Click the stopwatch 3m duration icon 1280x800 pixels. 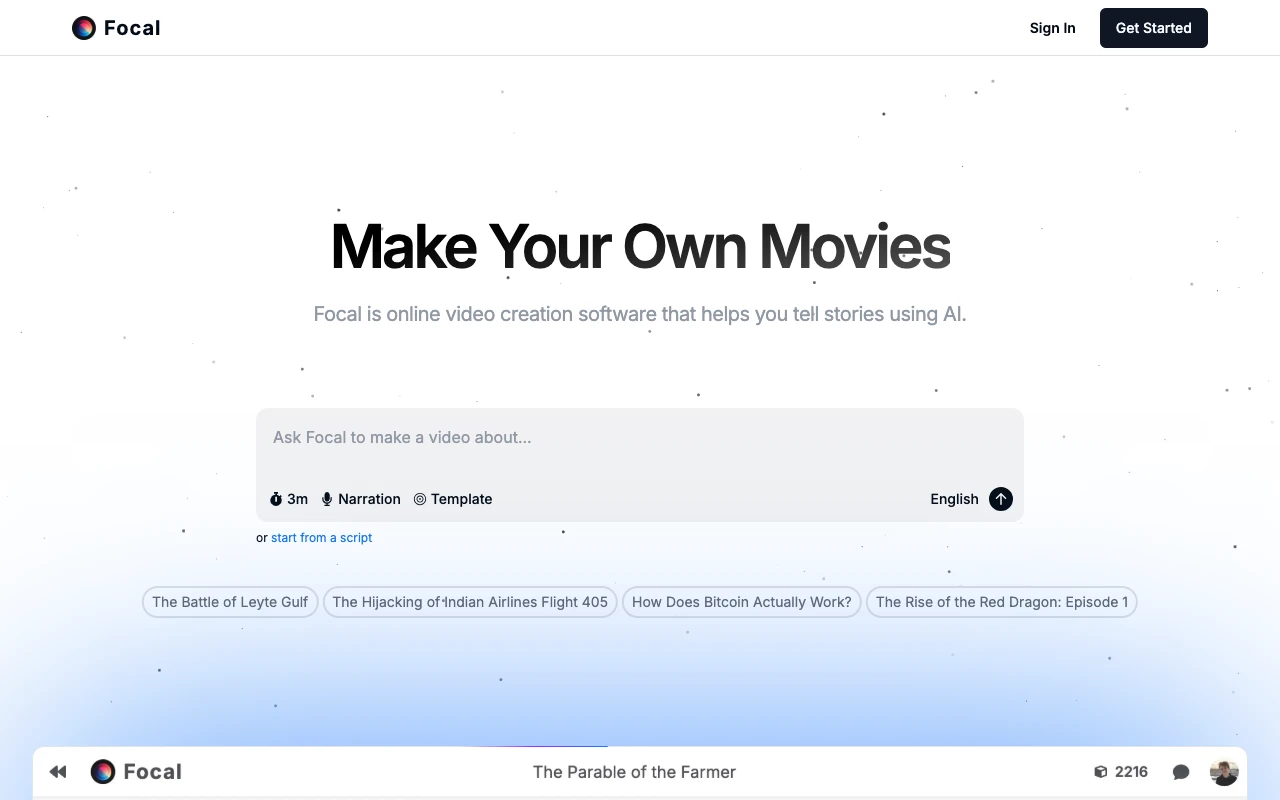click(x=276, y=499)
